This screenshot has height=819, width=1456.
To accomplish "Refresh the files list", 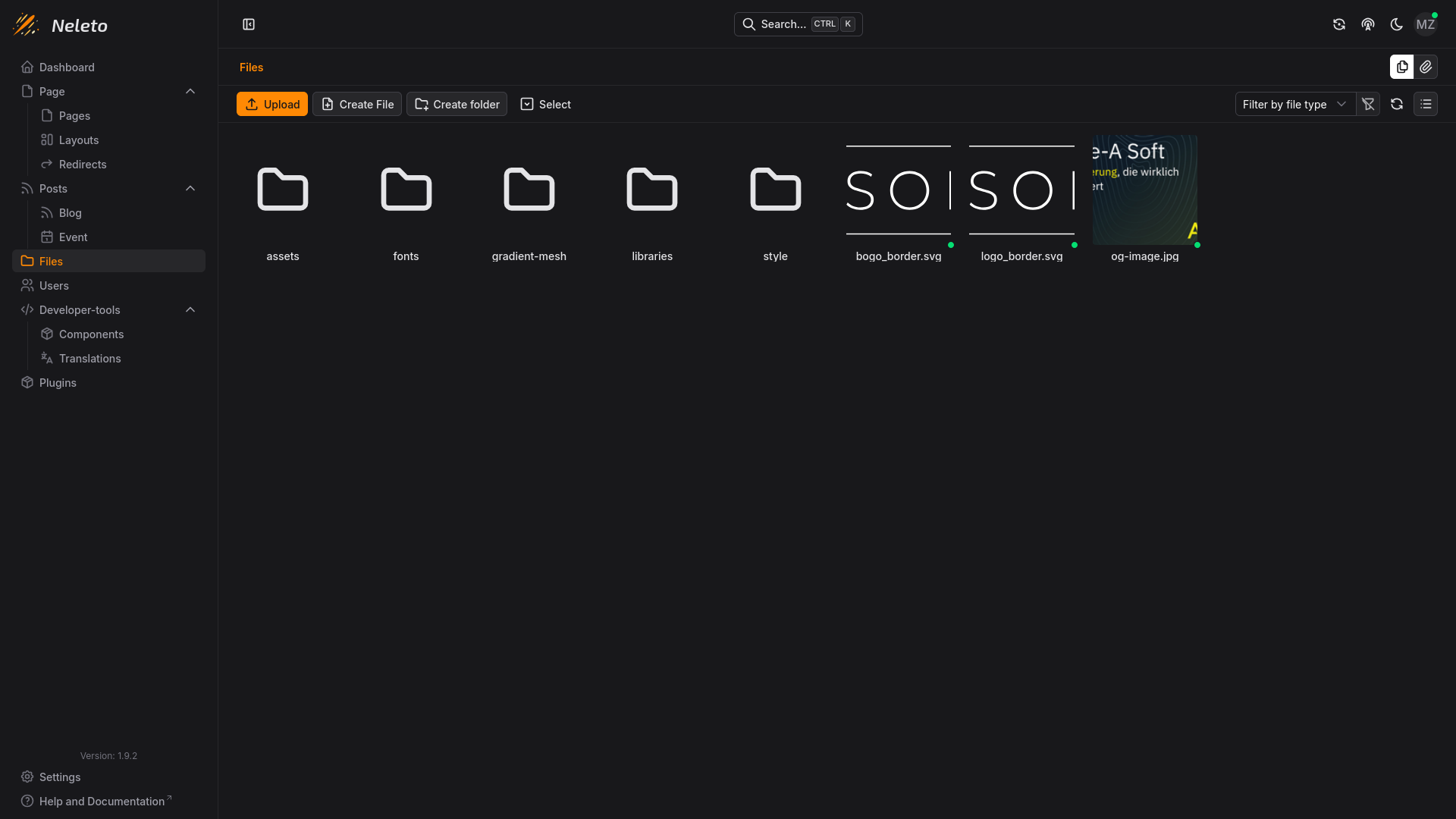I will [1396, 104].
